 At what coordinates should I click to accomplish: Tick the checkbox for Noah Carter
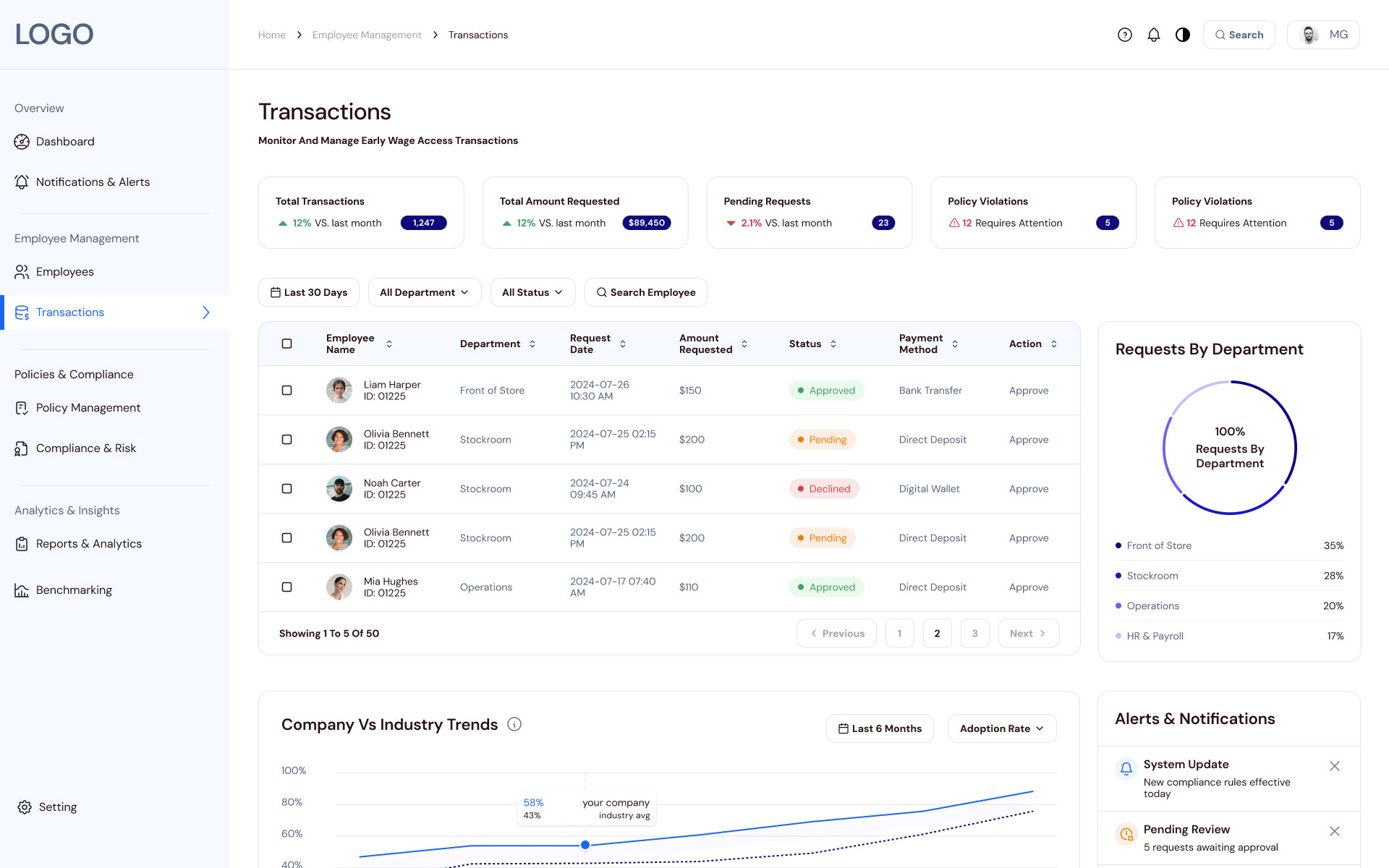click(x=287, y=489)
